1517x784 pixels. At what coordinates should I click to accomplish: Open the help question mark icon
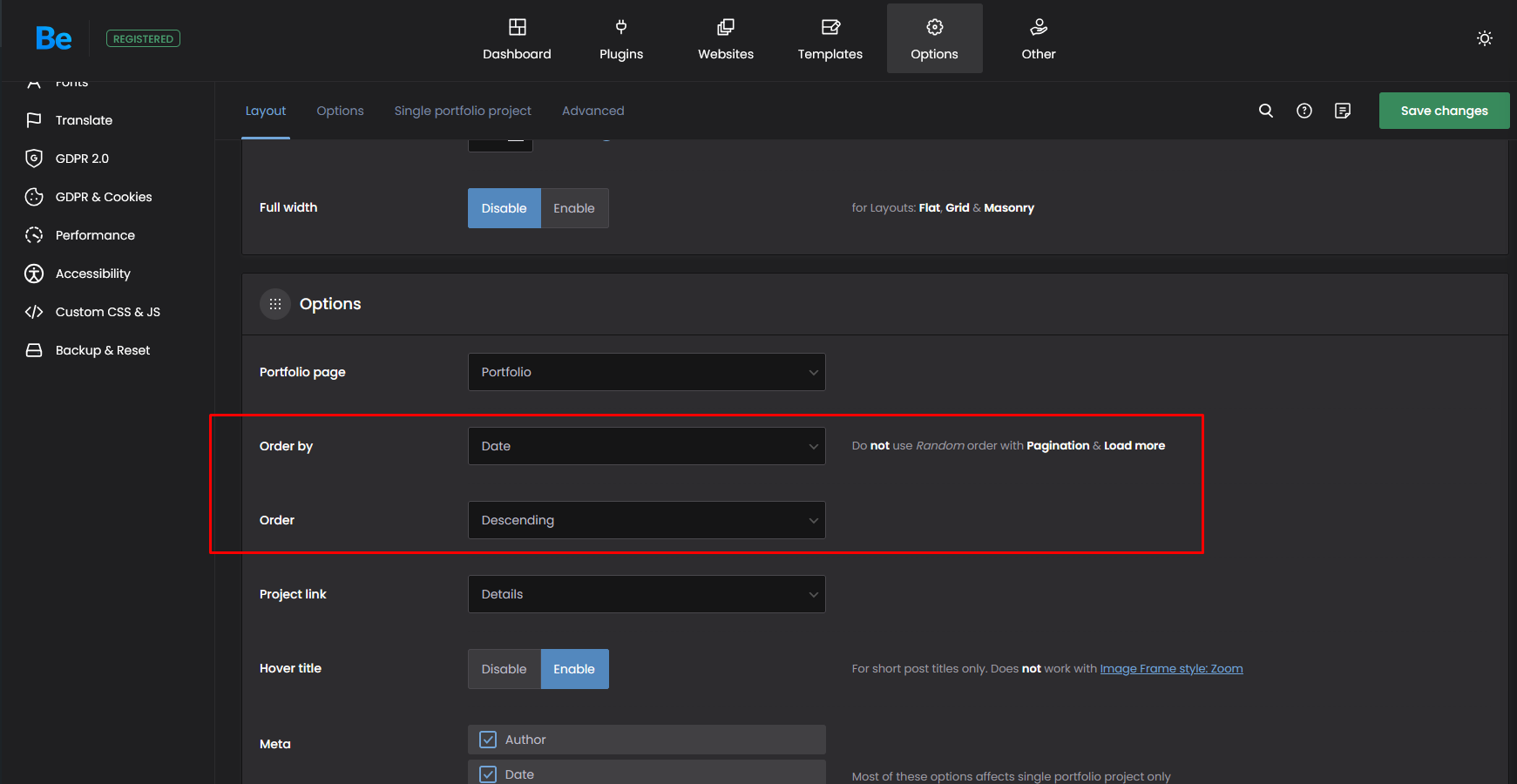(x=1304, y=111)
